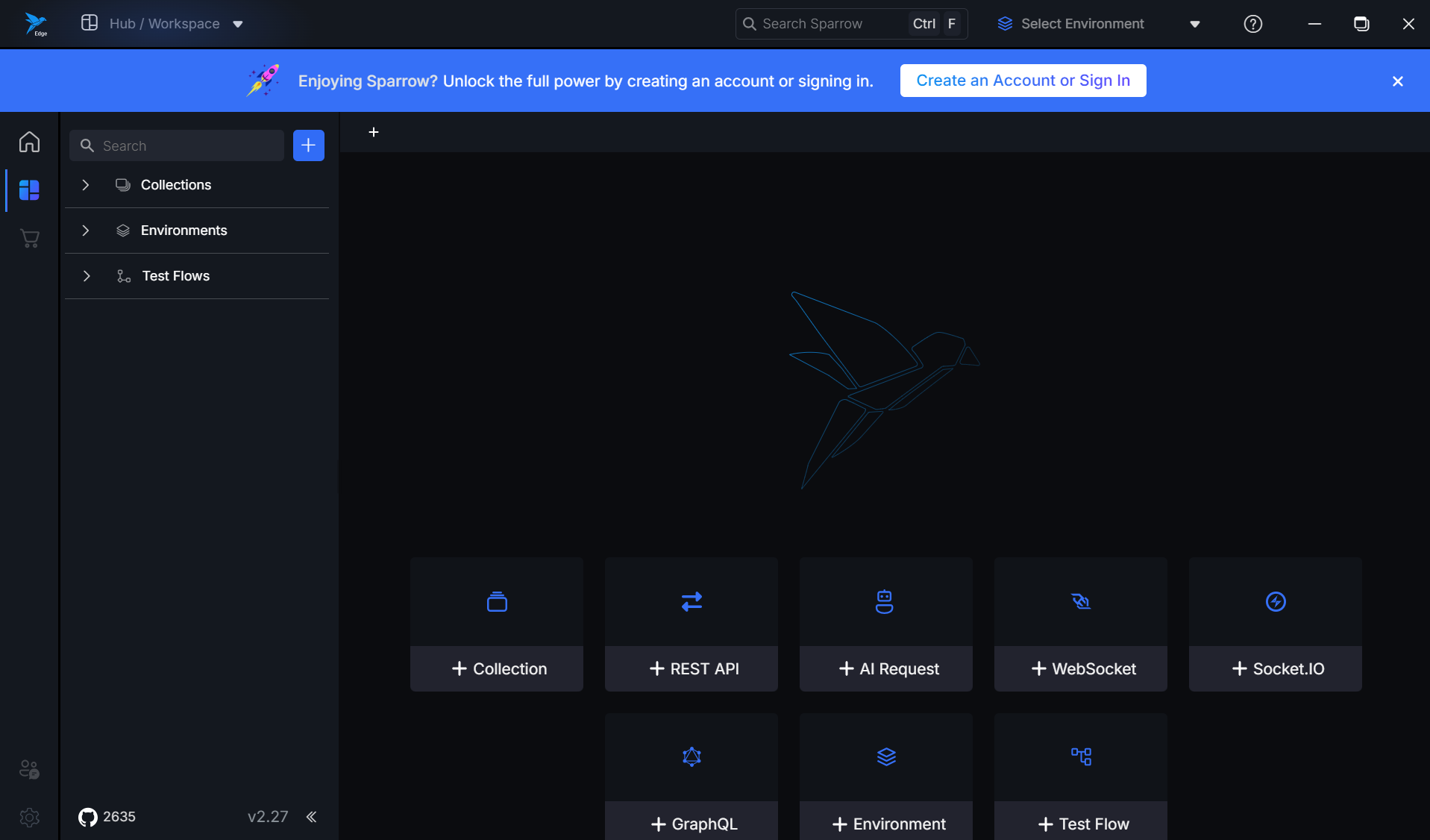The image size is (1430, 840).
Task: Open a new tab with plus
Action: 374,132
